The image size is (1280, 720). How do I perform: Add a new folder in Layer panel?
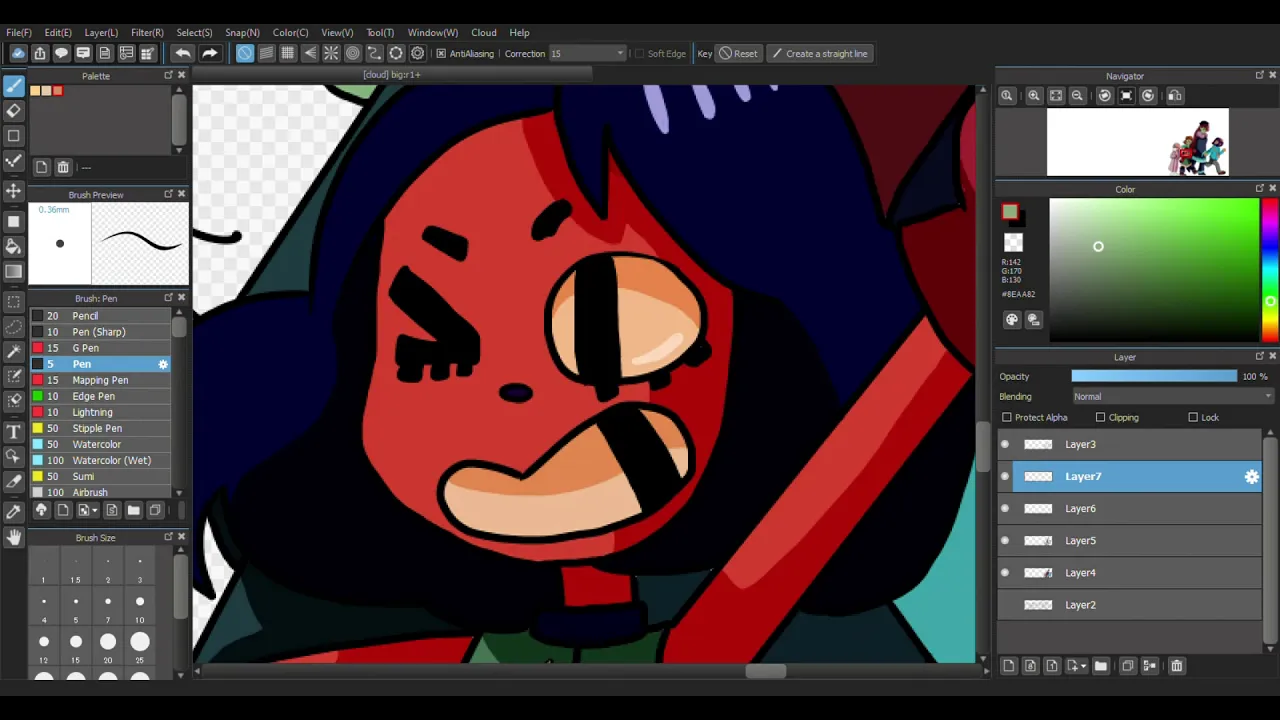(1101, 666)
